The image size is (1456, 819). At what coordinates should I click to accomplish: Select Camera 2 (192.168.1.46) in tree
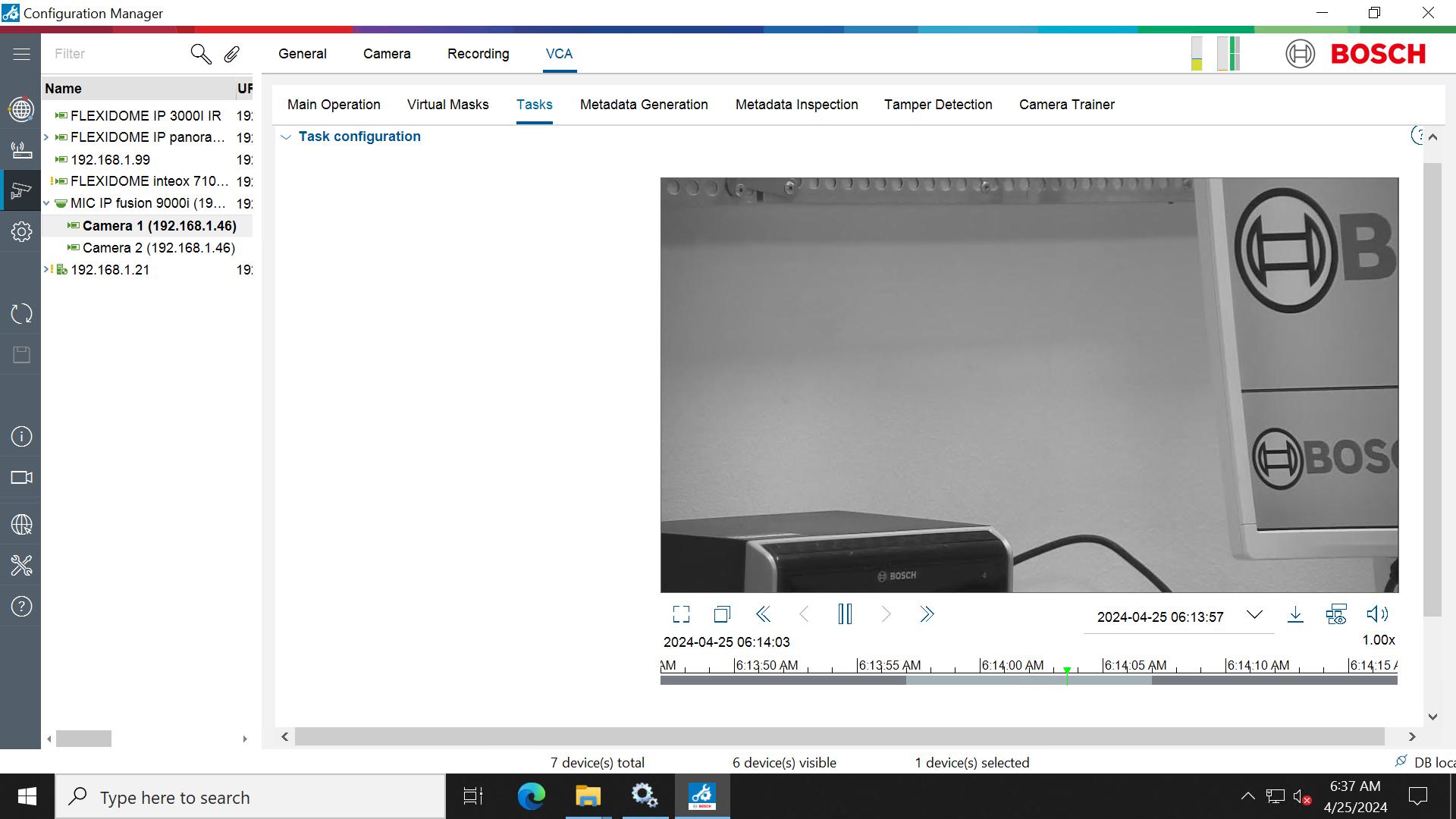158,248
